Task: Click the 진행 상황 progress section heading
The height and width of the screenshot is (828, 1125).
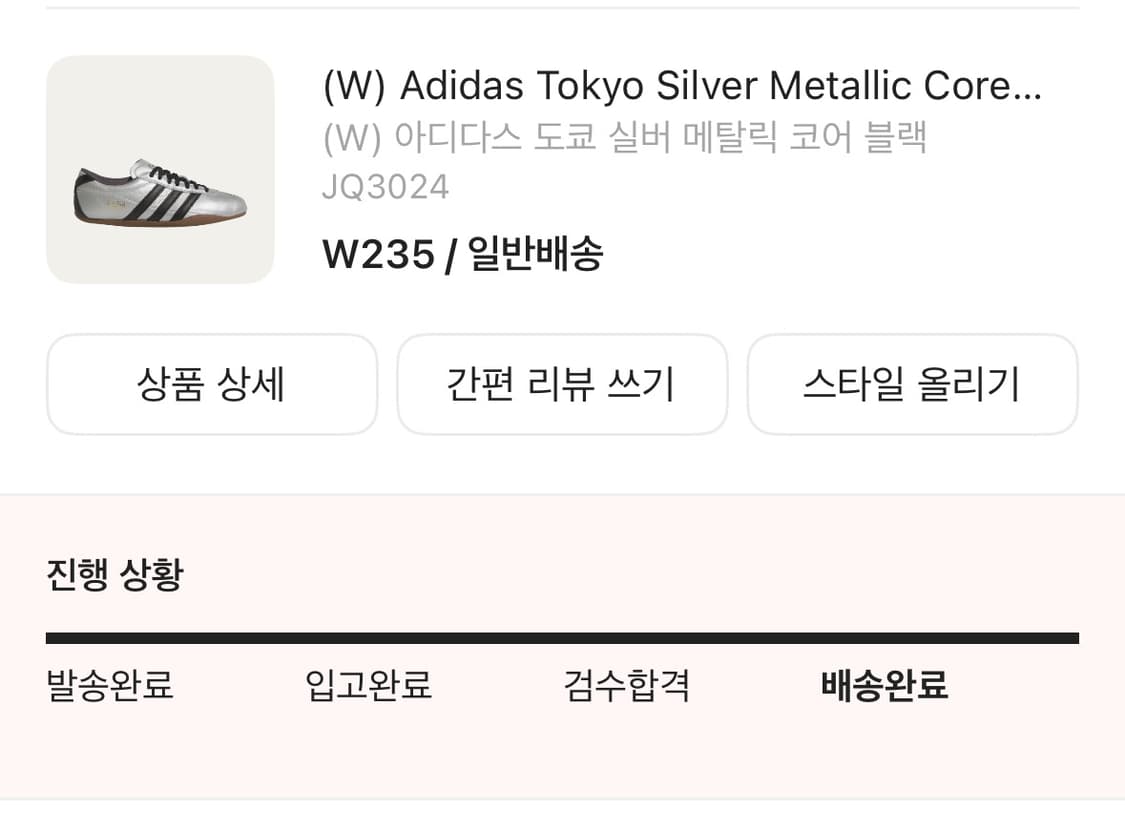Action: (x=115, y=575)
